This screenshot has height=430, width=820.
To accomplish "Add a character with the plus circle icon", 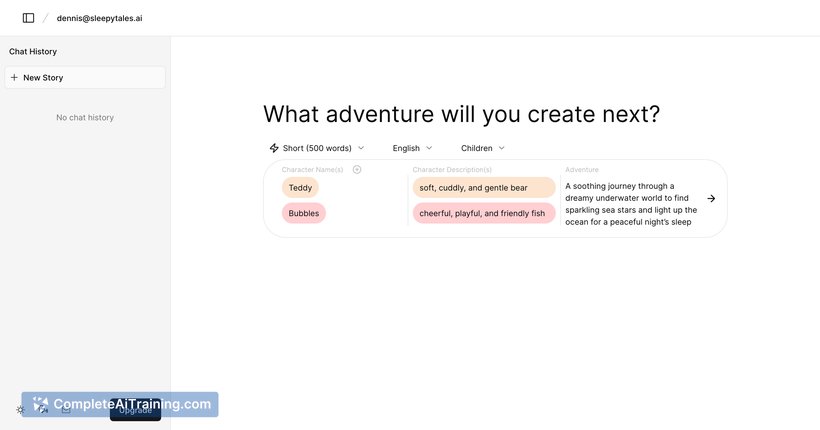I will tap(357, 169).
